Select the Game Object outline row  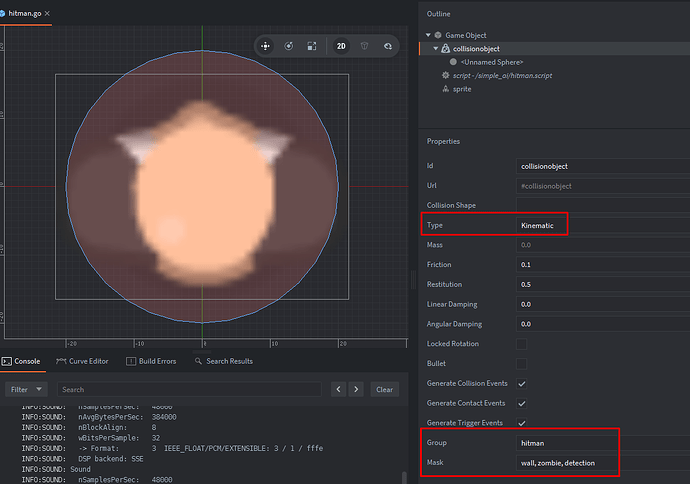[554, 35]
